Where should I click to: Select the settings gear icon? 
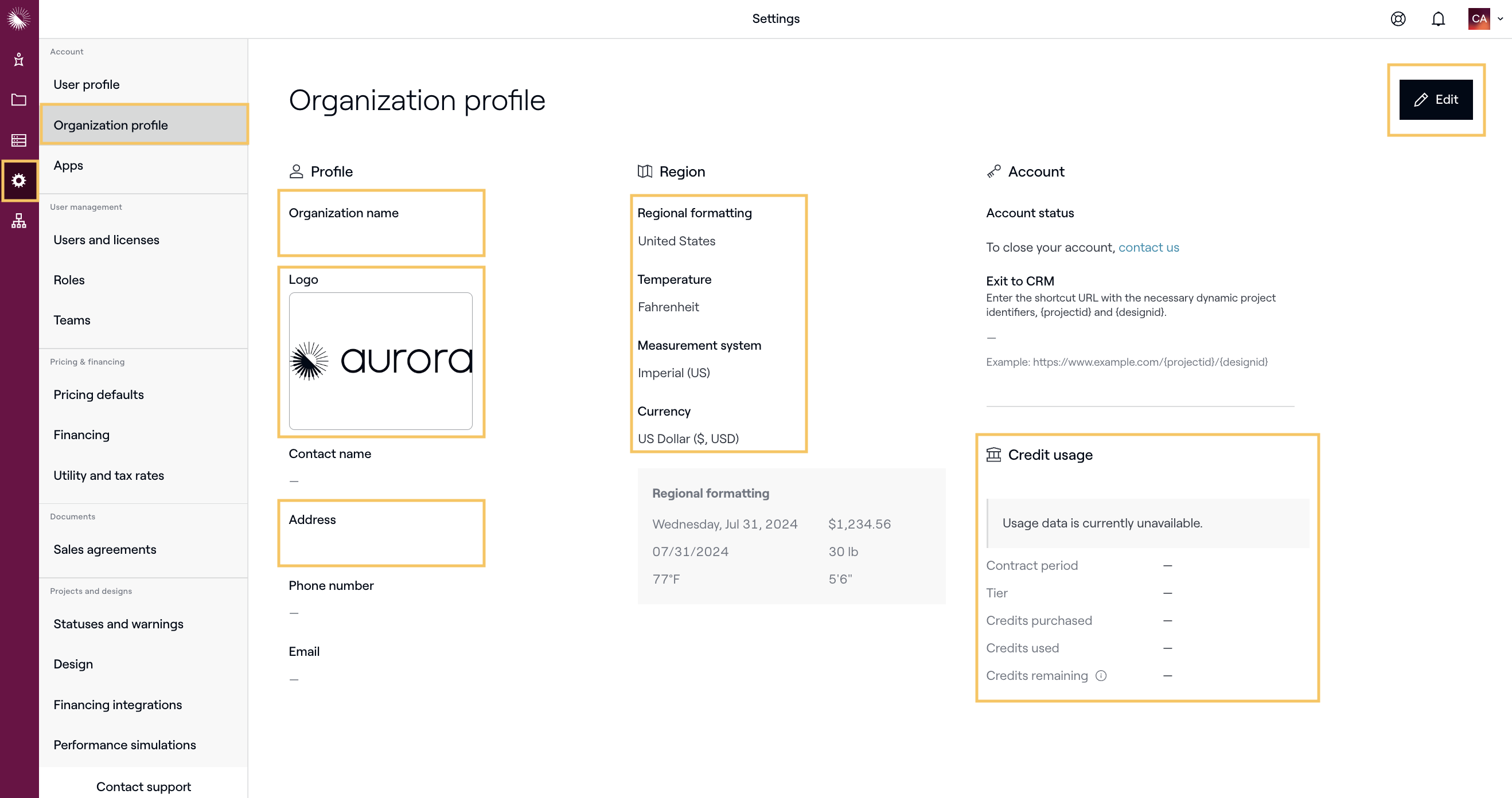pos(19,180)
